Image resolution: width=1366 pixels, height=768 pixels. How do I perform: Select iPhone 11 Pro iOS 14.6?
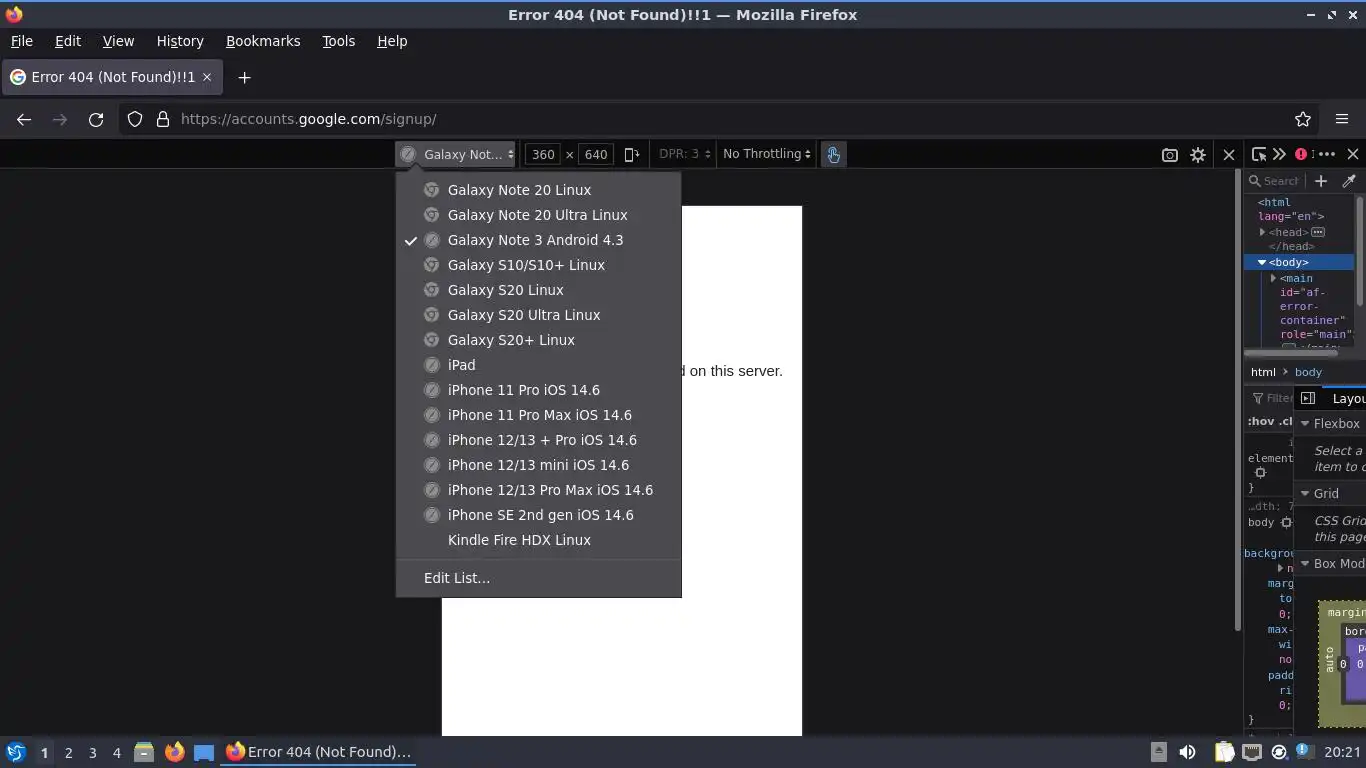538,390
